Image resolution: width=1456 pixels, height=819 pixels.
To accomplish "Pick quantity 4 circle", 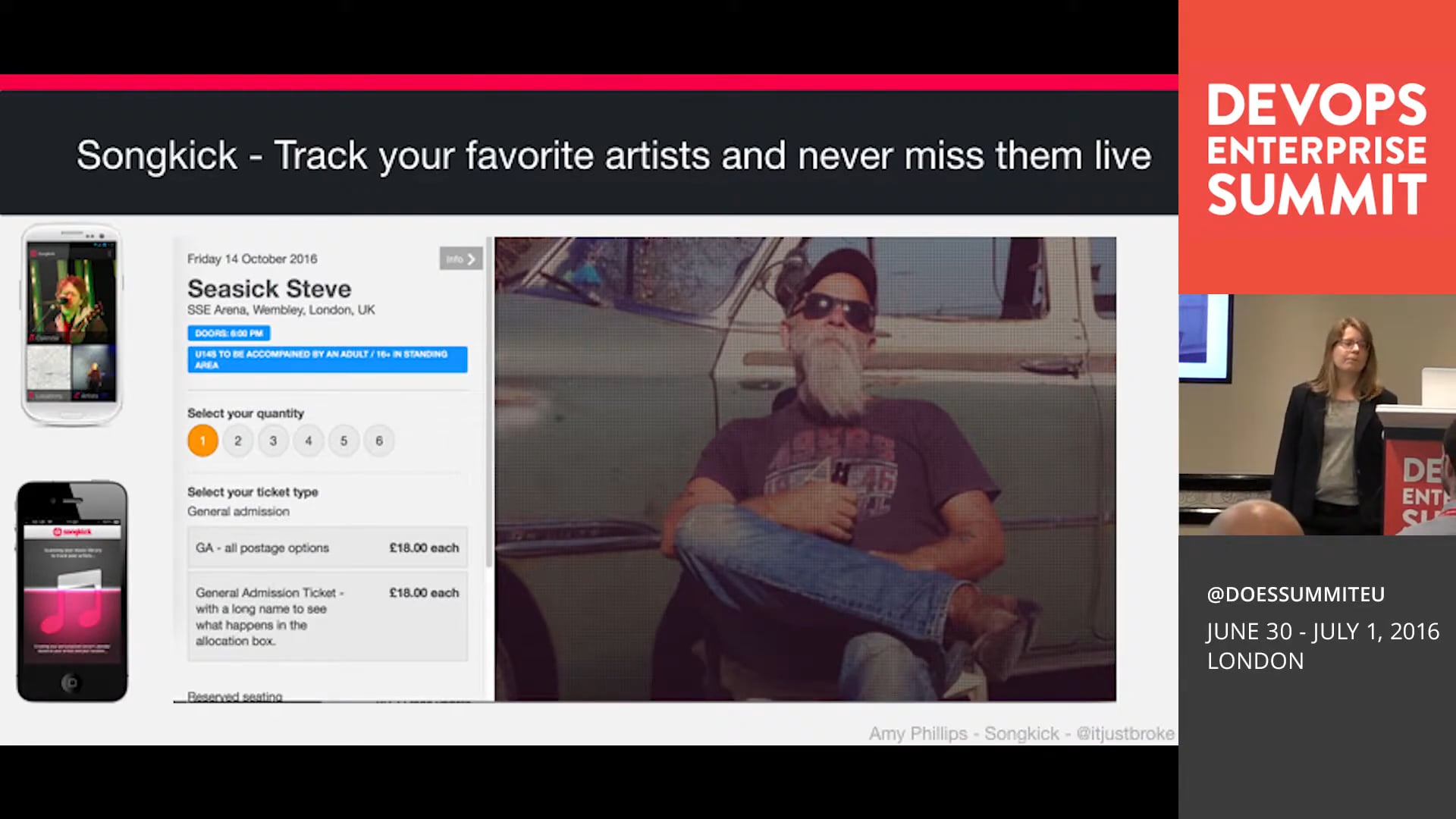I will tap(309, 441).
